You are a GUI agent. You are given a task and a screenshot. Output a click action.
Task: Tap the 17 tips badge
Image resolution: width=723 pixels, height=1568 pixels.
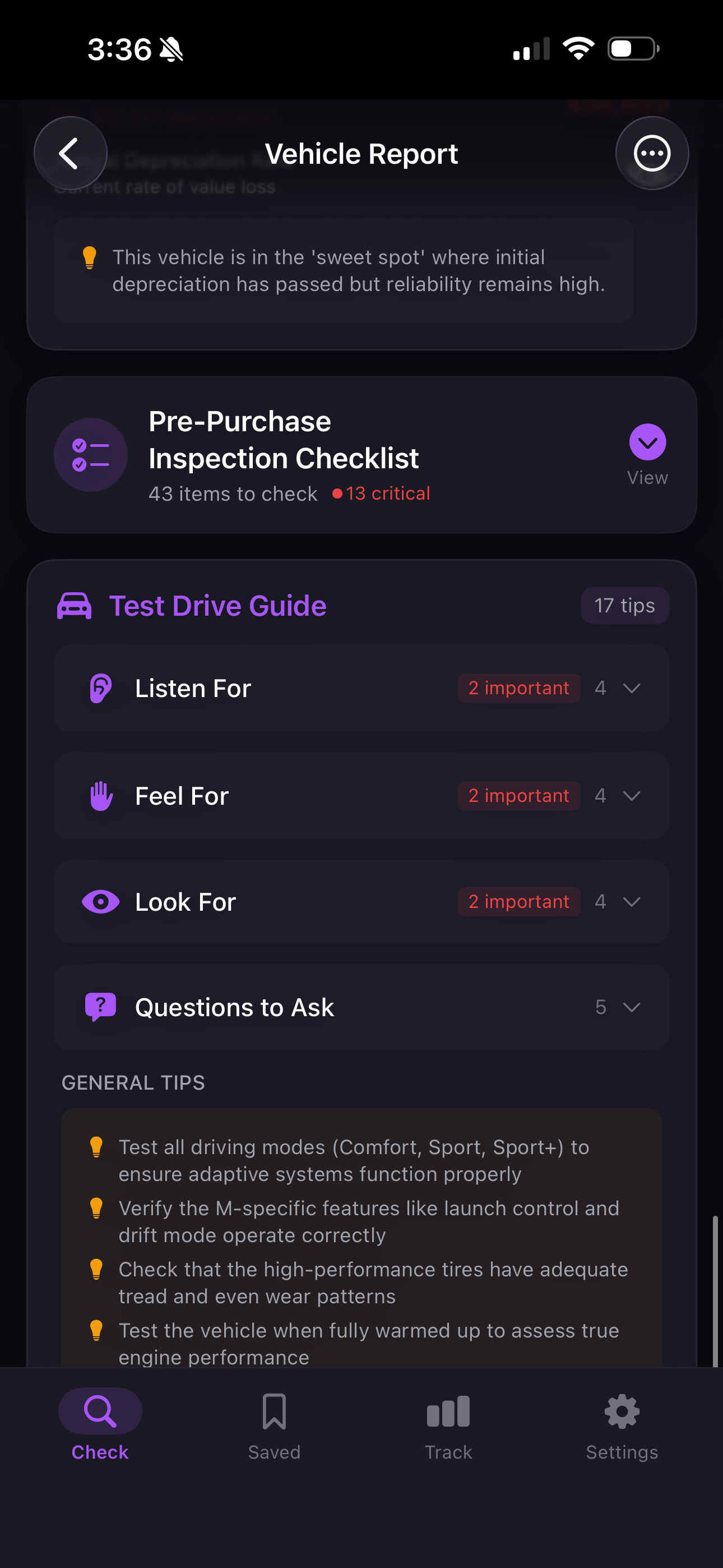tap(624, 605)
